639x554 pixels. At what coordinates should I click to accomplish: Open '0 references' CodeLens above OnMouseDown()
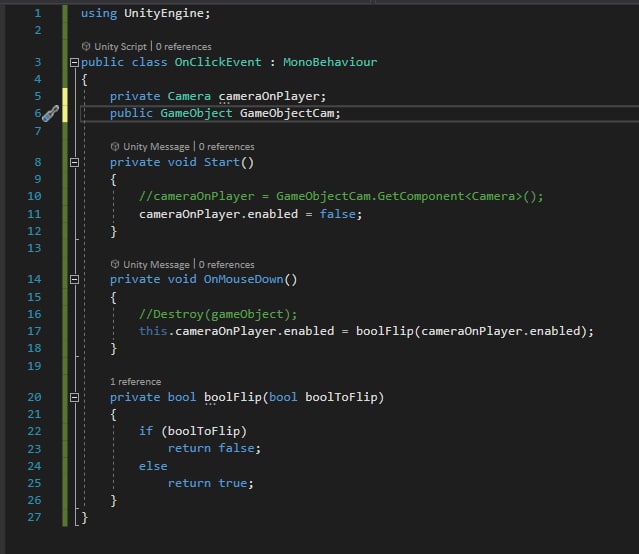227,265
